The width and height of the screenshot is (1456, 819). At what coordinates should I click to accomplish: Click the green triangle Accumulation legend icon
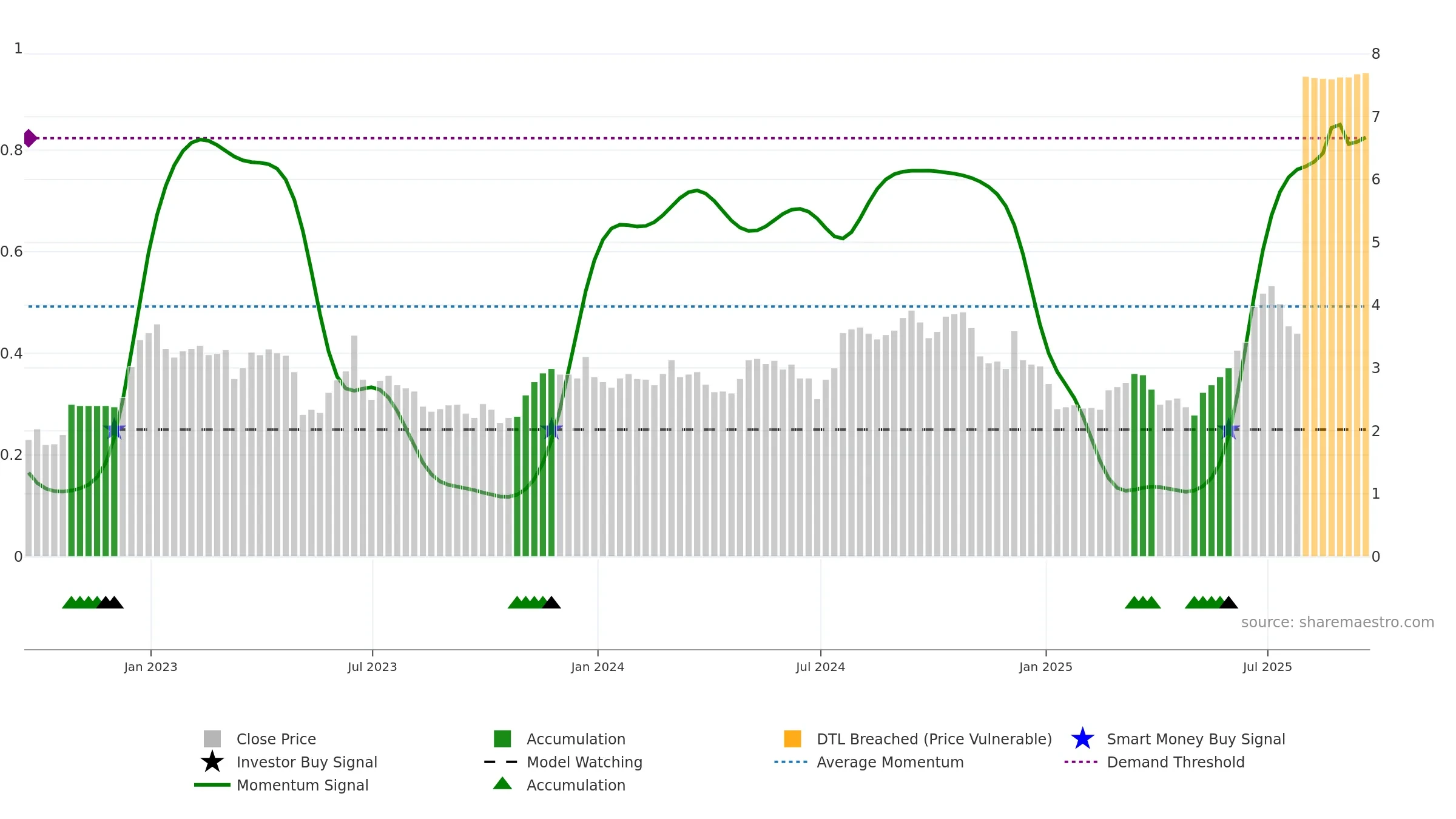coord(502,784)
